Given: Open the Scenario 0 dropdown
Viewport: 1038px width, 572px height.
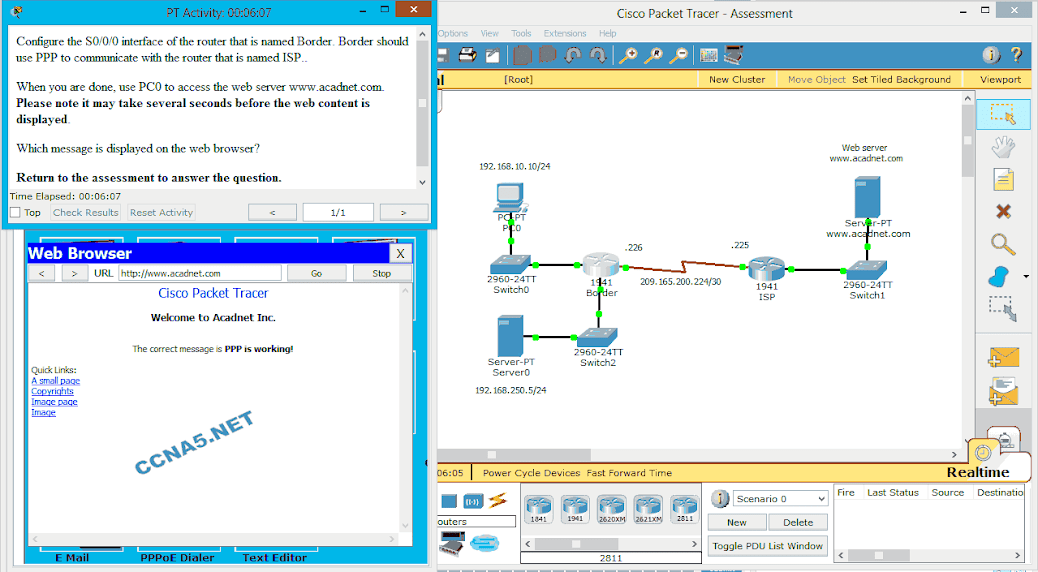Looking at the screenshot, I should click(x=781, y=499).
